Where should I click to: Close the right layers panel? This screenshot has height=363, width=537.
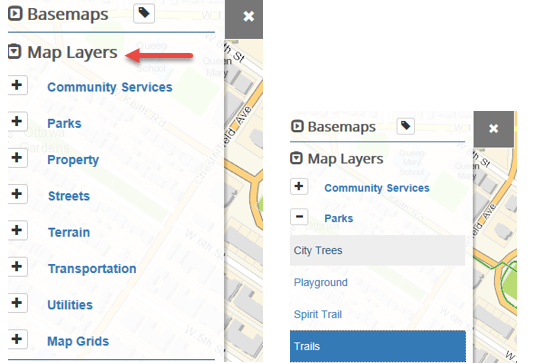coord(494,129)
